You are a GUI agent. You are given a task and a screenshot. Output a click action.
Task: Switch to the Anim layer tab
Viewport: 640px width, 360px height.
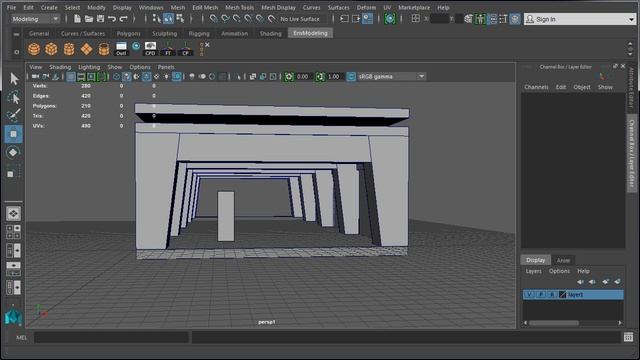click(563, 260)
